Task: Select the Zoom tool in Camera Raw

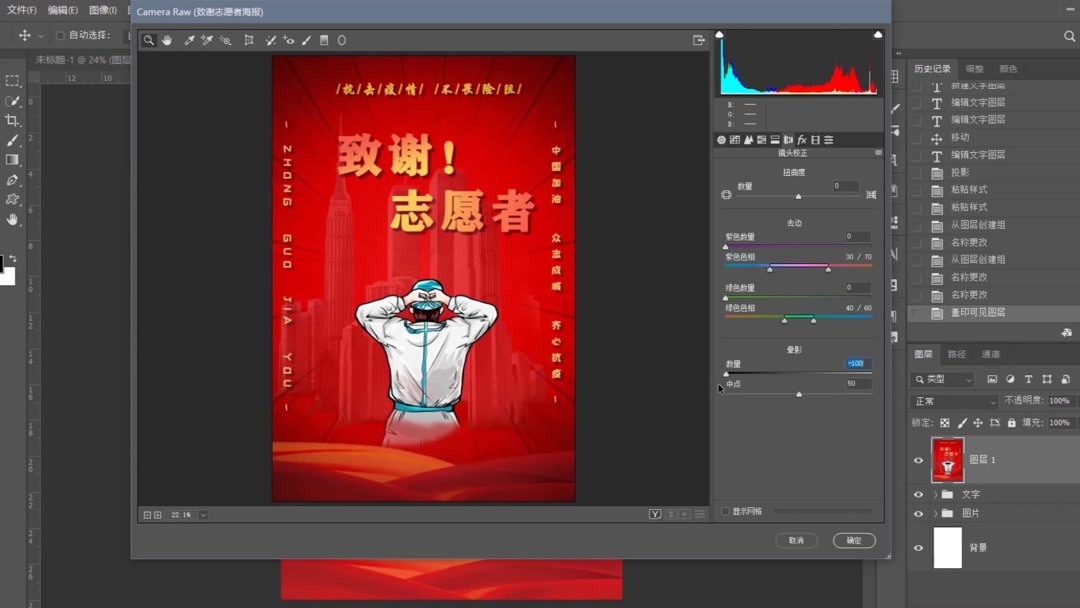Action: pos(149,40)
